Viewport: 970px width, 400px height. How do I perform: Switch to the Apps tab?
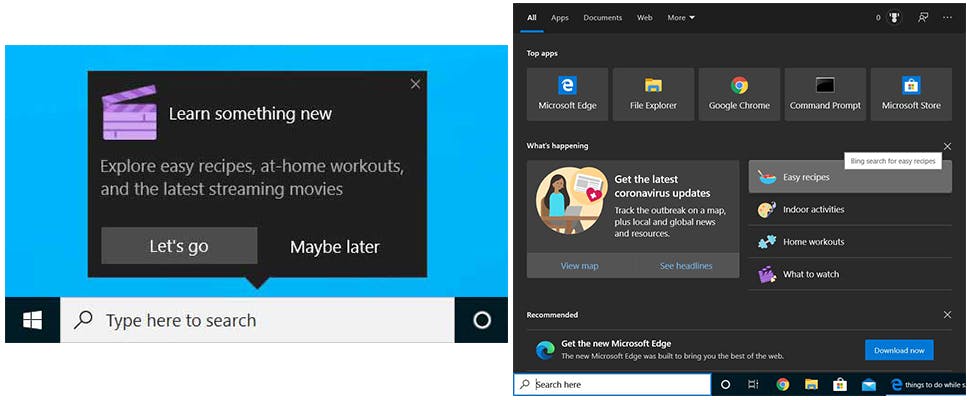(559, 18)
